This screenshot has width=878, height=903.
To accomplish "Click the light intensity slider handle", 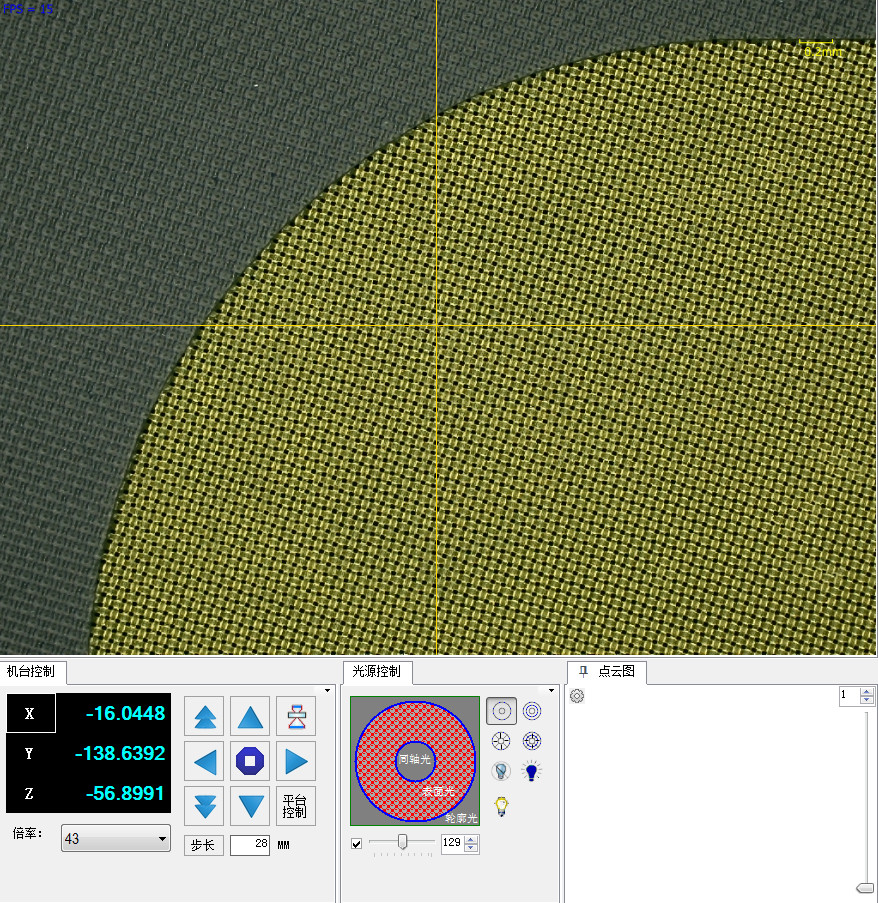I will click(403, 842).
